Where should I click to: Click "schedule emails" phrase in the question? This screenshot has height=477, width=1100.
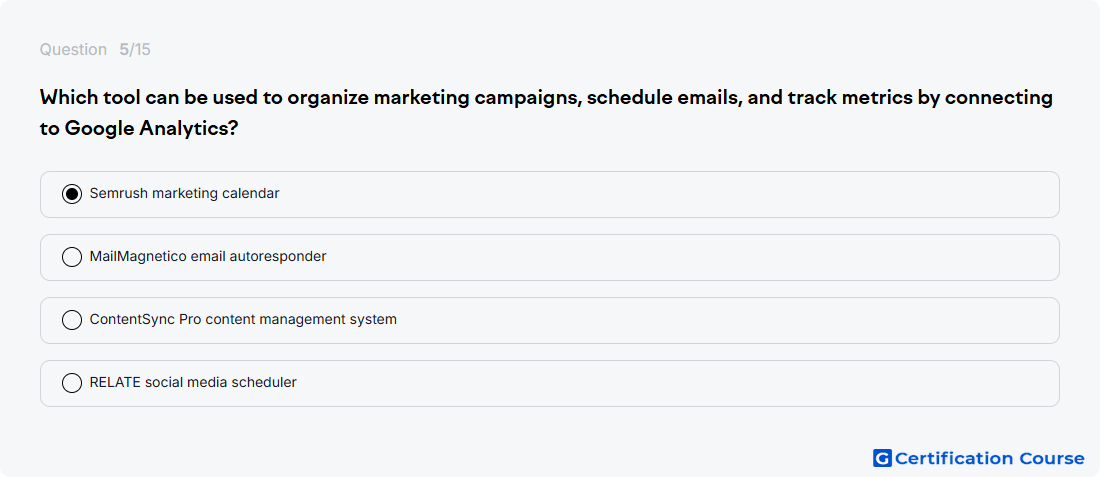coord(664,98)
